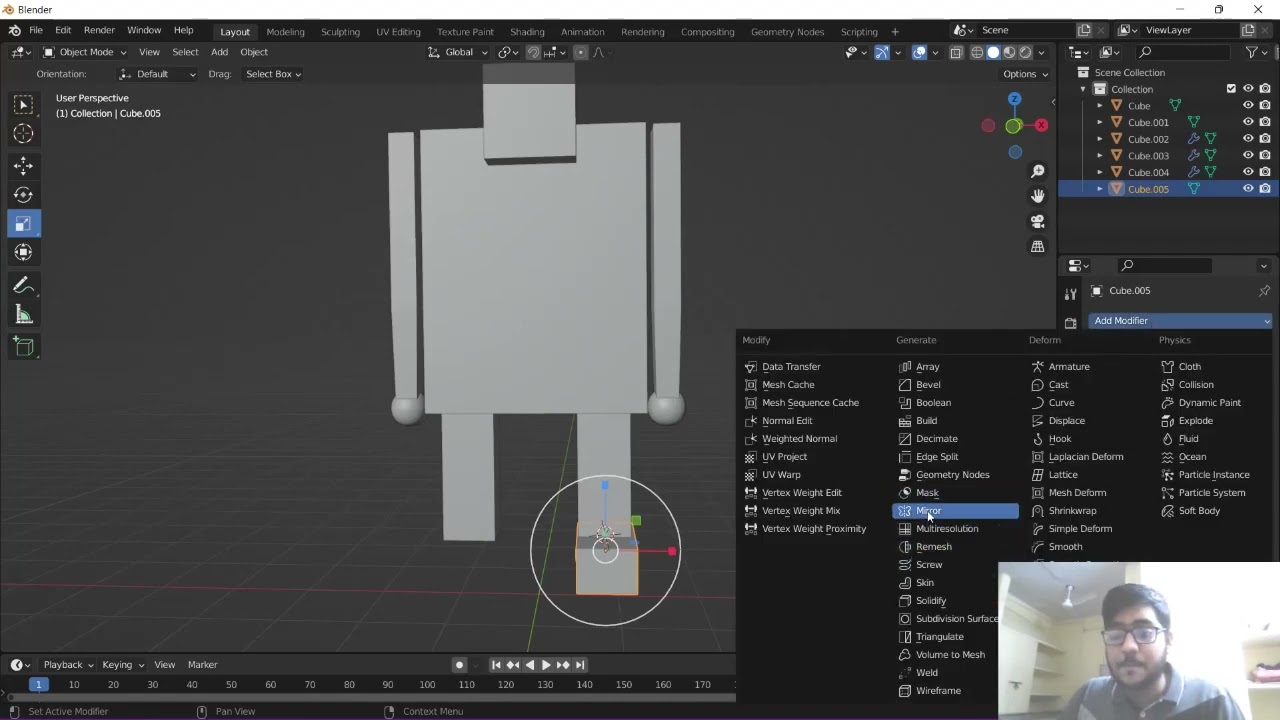Select the Scale tool
This screenshot has width=1280, height=720.
(23, 224)
